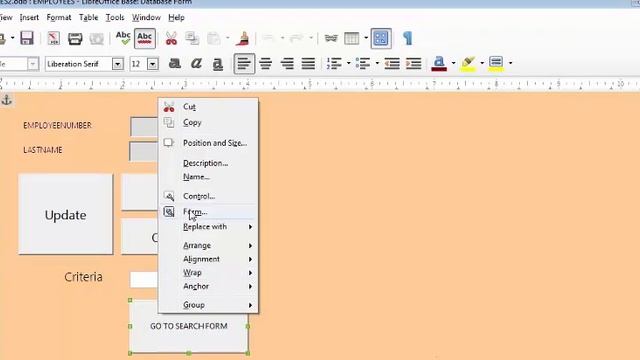The height and width of the screenshot is (360, 640).
Task: Open the Help menu
Action: pyautogui.click(x=176, y=18)
